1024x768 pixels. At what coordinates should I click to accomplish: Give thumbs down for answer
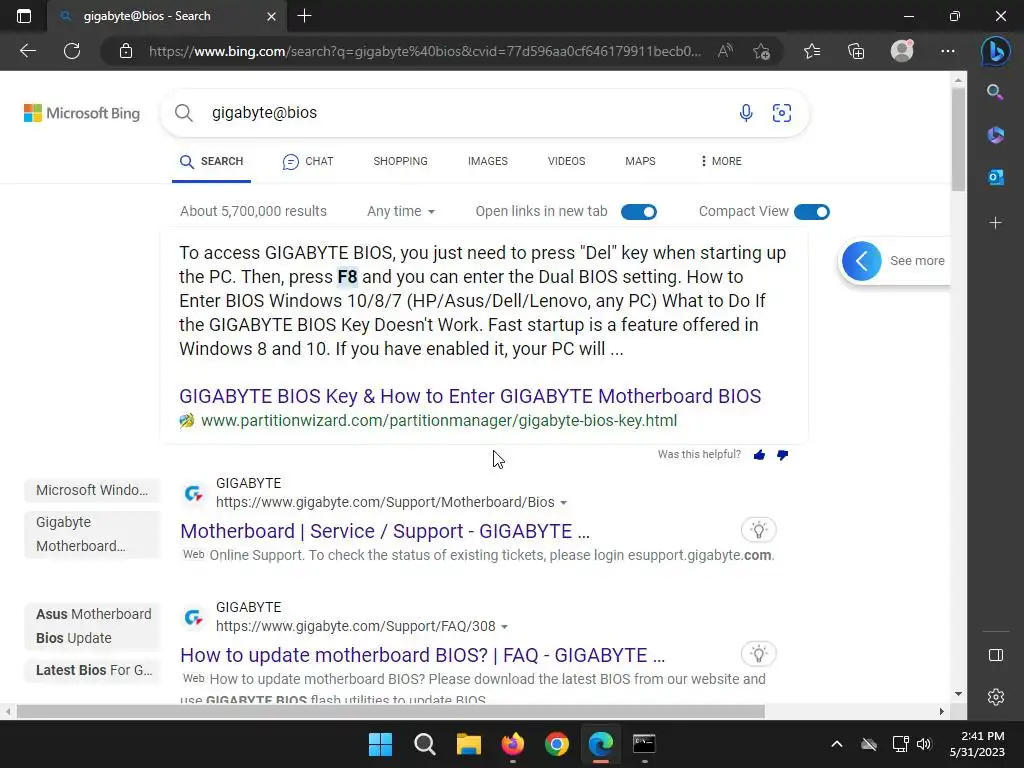point(782,455)
